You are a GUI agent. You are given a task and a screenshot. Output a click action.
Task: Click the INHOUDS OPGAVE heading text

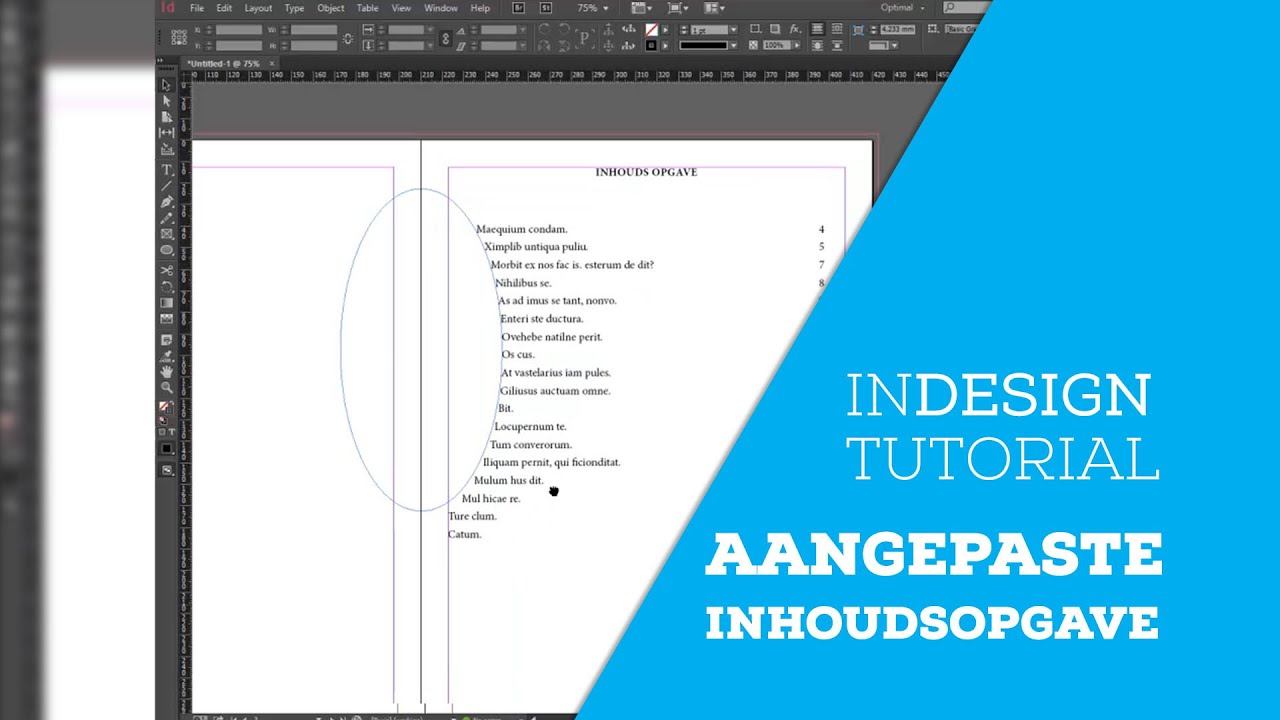646,173
